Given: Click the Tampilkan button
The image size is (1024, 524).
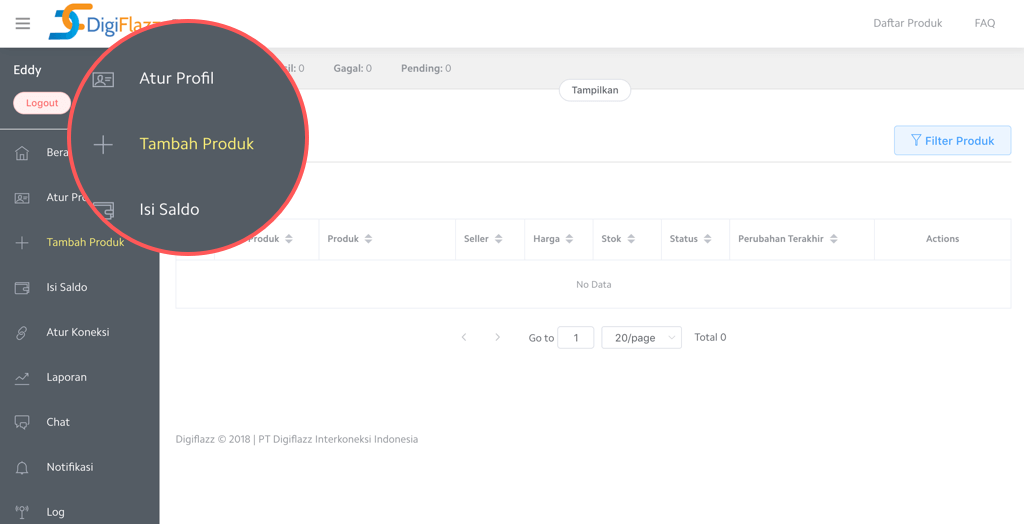Looking at the screenshot, I should point(595,90).
